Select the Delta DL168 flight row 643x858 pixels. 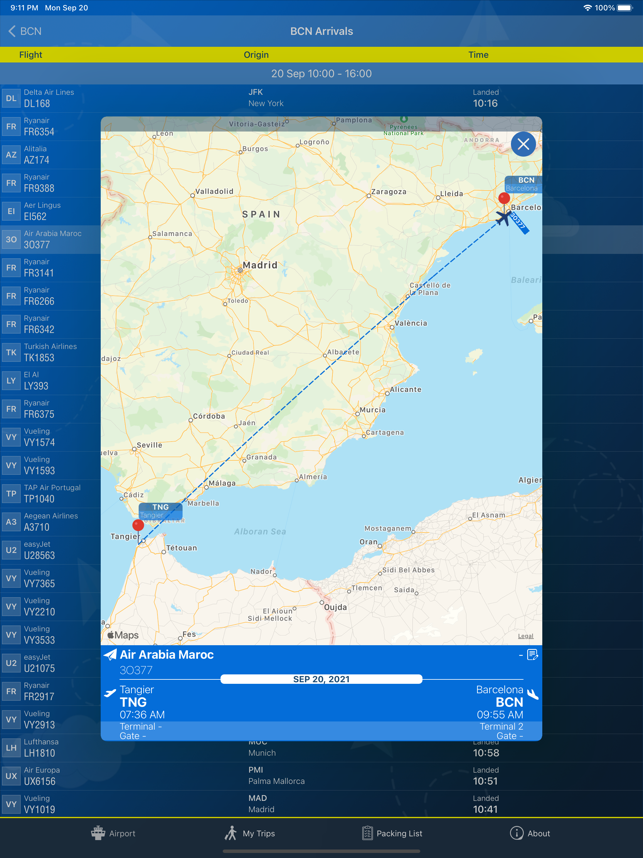coord(321,98)
